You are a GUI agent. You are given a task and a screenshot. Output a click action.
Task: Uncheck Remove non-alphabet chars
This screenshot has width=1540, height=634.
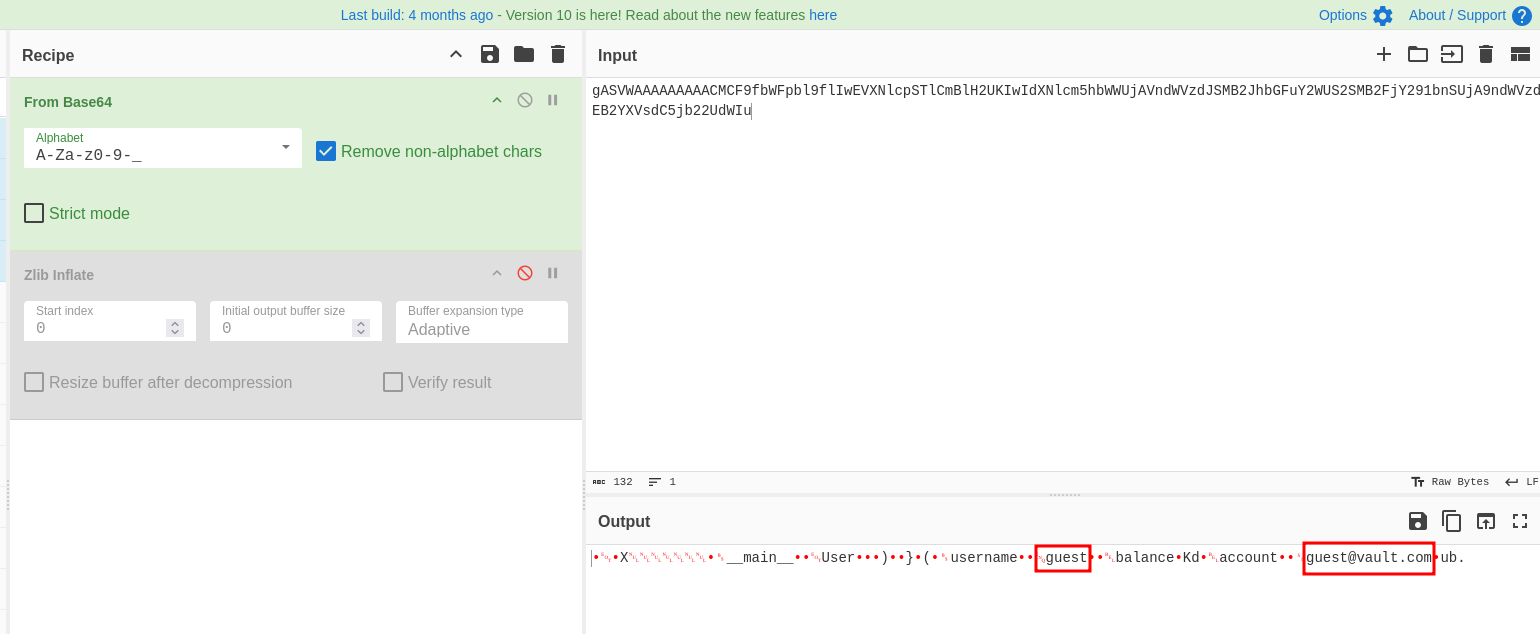[x=326, y=151]
